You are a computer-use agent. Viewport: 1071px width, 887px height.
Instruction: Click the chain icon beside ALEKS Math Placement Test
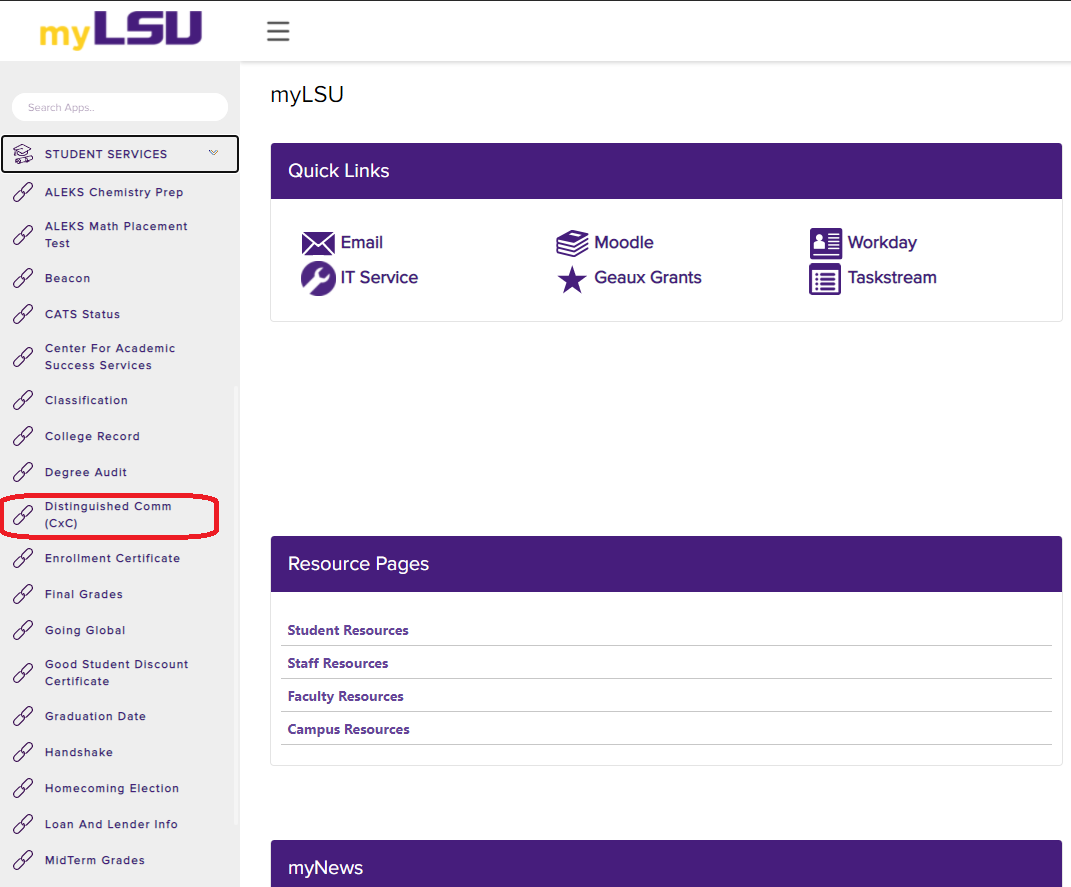23,235
